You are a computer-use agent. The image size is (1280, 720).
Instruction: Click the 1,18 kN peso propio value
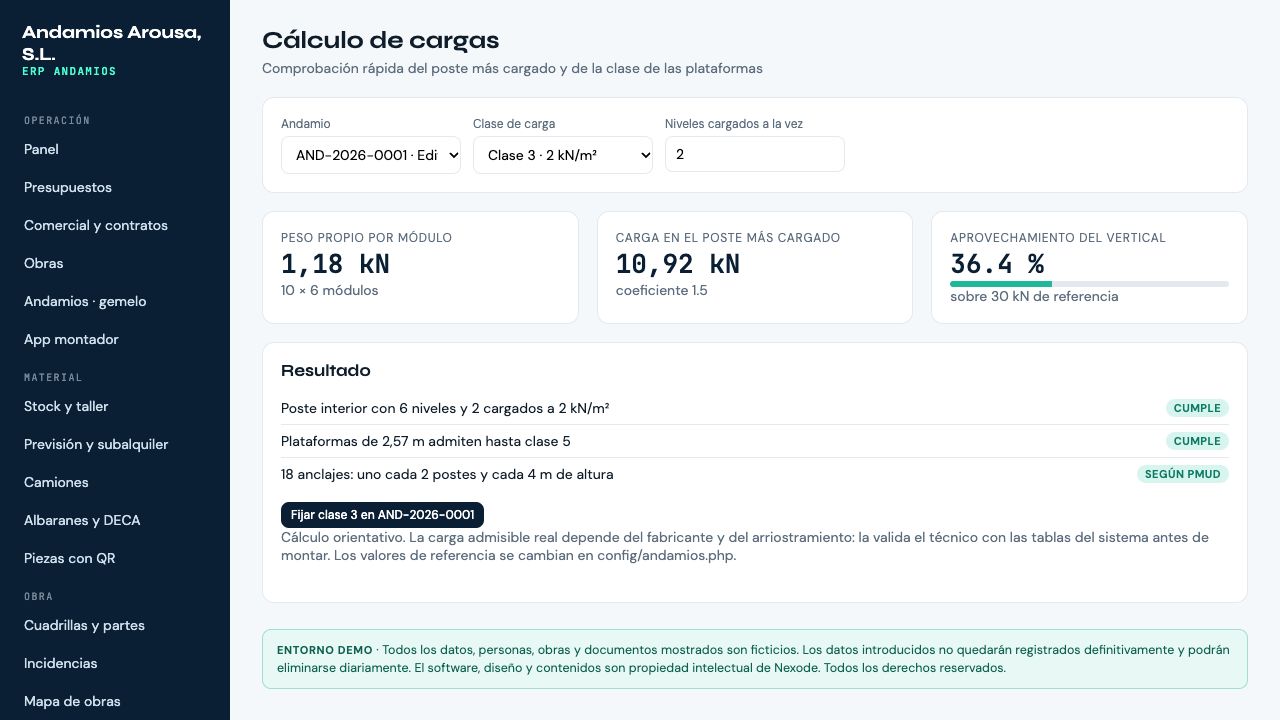point(335,264)
